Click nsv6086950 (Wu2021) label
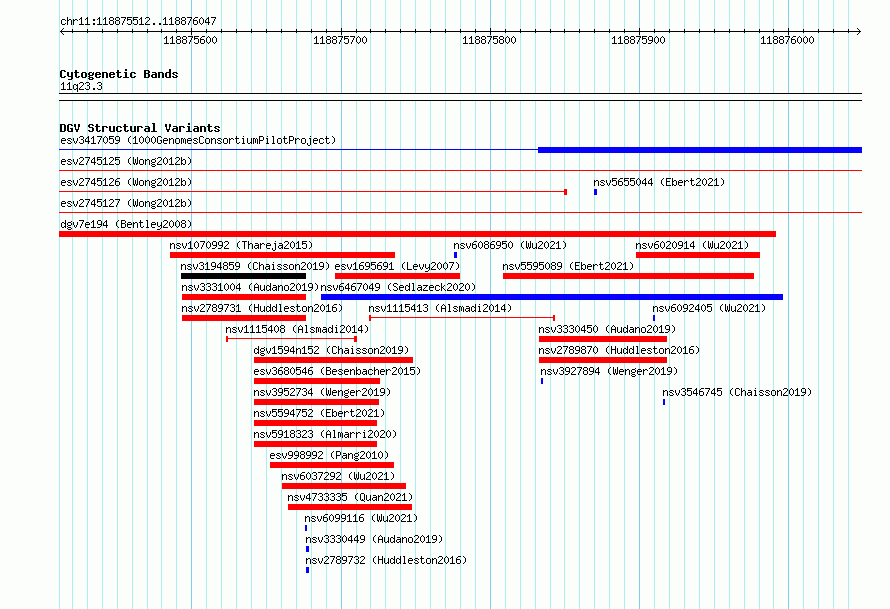The width and height of the screenshot is (890, 609). (x=510, y=245)
